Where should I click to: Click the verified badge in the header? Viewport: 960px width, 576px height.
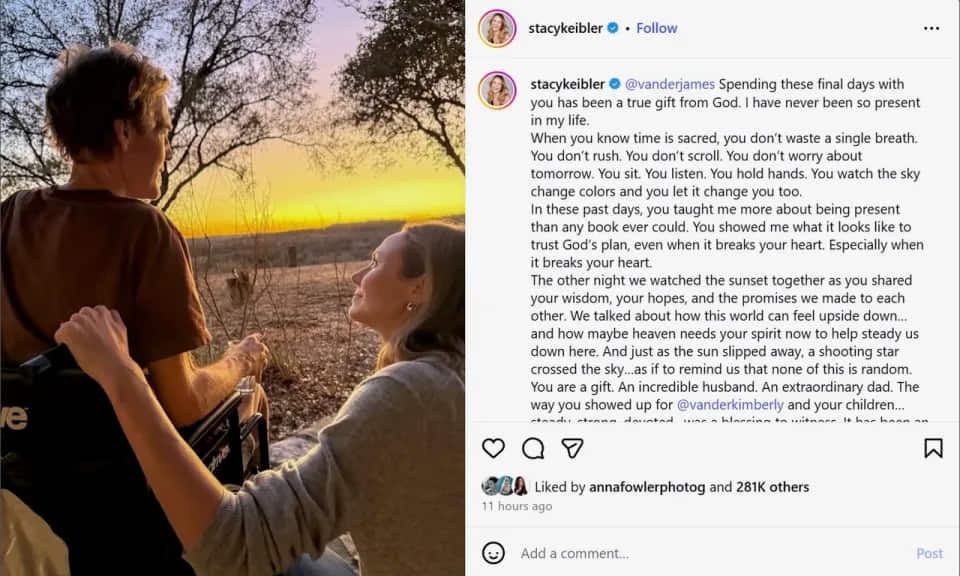613,28
